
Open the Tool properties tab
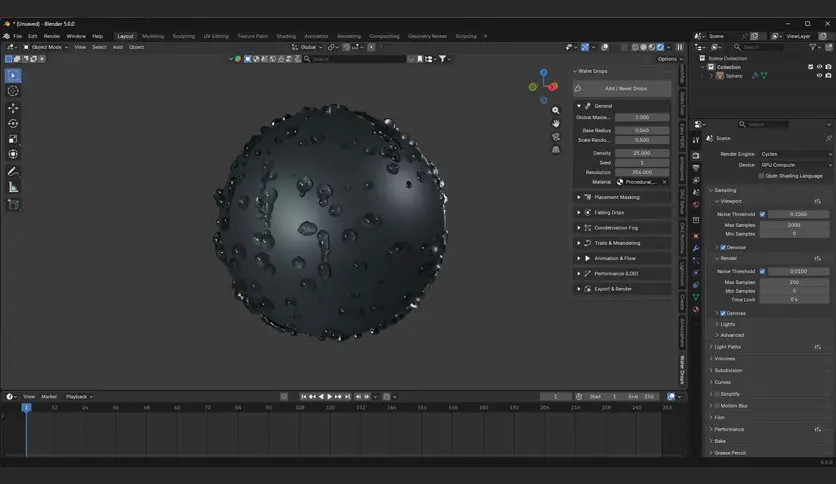[696, 140]
